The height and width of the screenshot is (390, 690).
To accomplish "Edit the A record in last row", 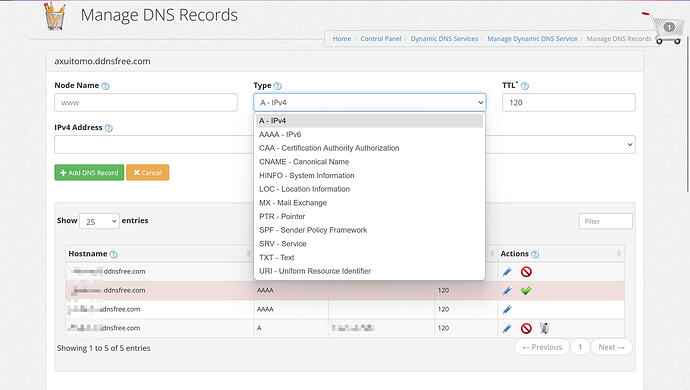I will click(507, 328).
